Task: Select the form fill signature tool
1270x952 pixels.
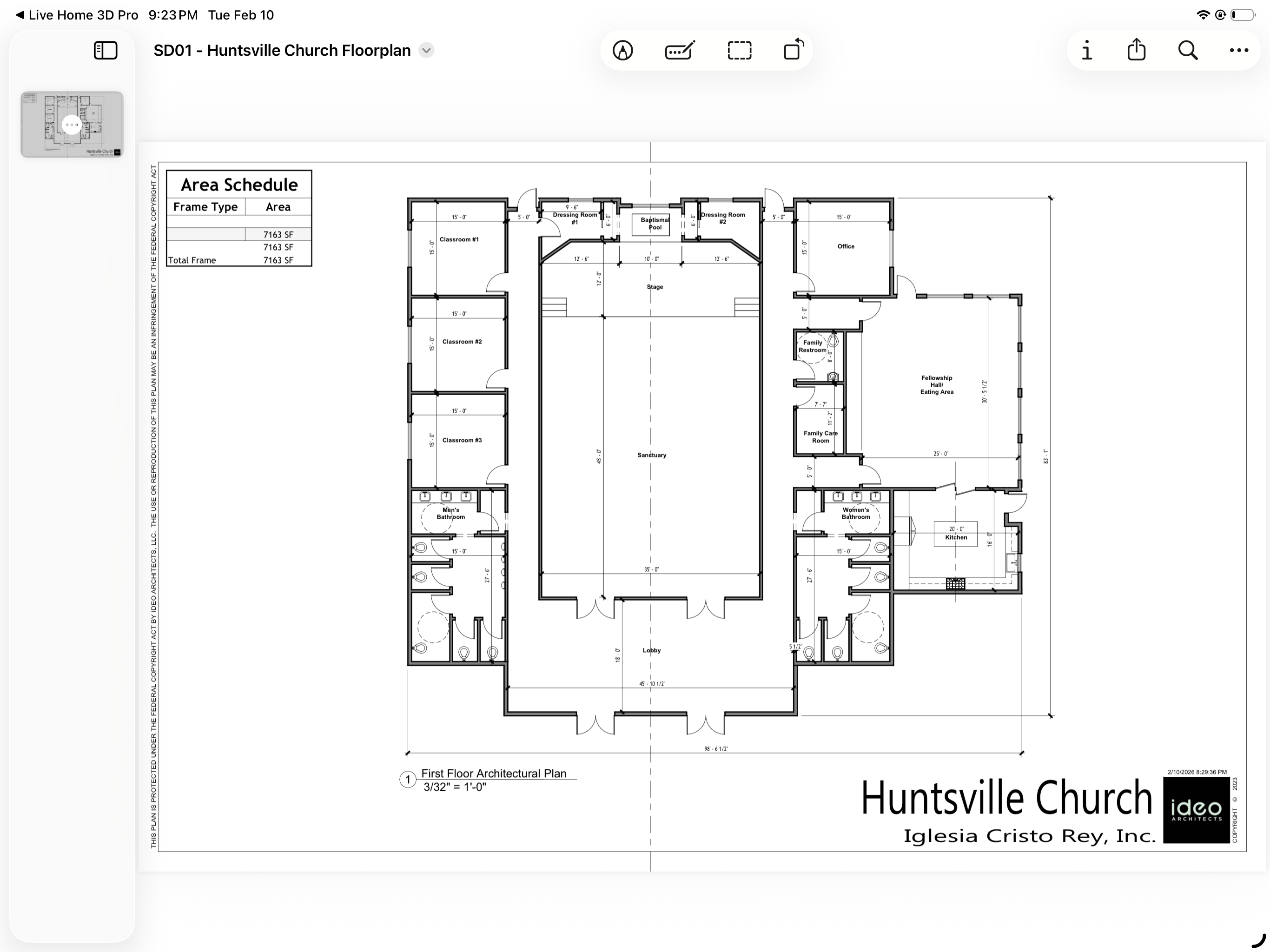Action: (680, 51)
